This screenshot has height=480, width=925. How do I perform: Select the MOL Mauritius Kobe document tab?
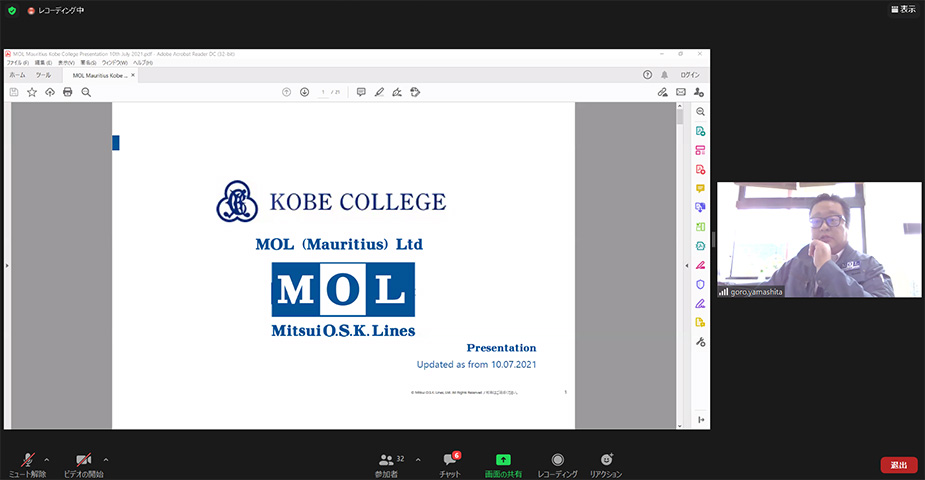coord(99,75)
